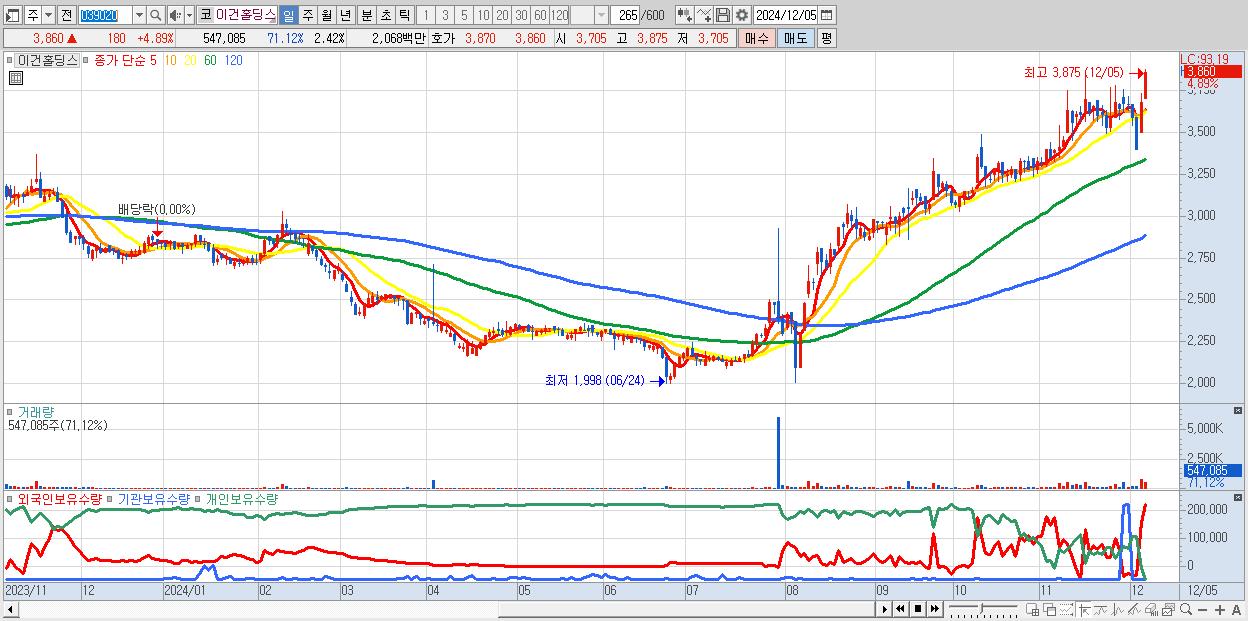1248x621 pixels.
Task: Select the 년 yearly period
Action: [345, 15]
